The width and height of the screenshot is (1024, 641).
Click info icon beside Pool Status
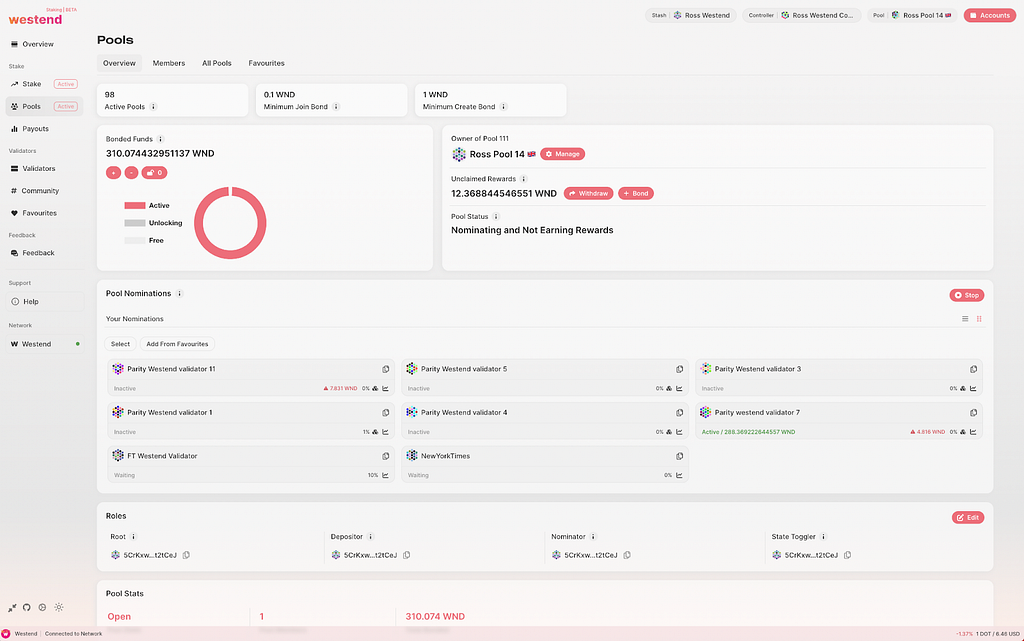point(496,217)
